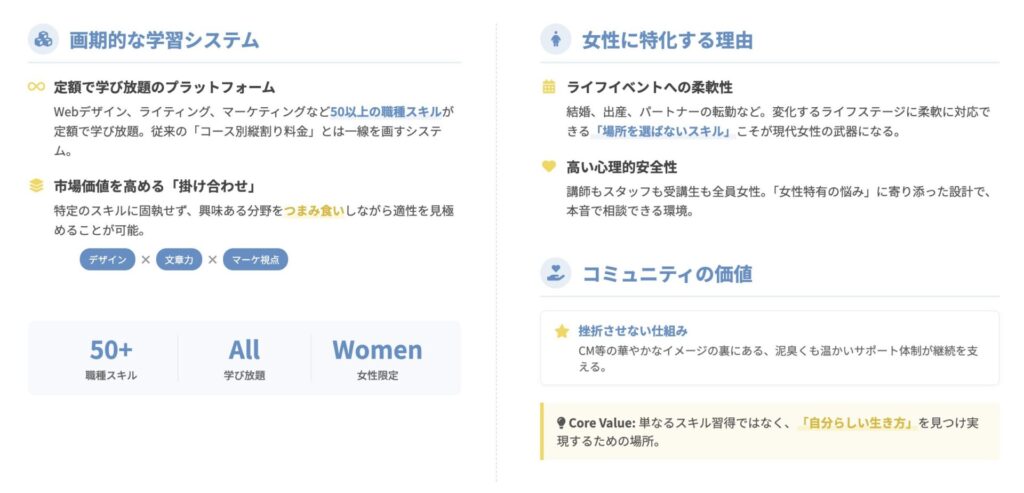
Task: Click the yellow つまみ食い highlighted word
Action: tap(313, 210)
